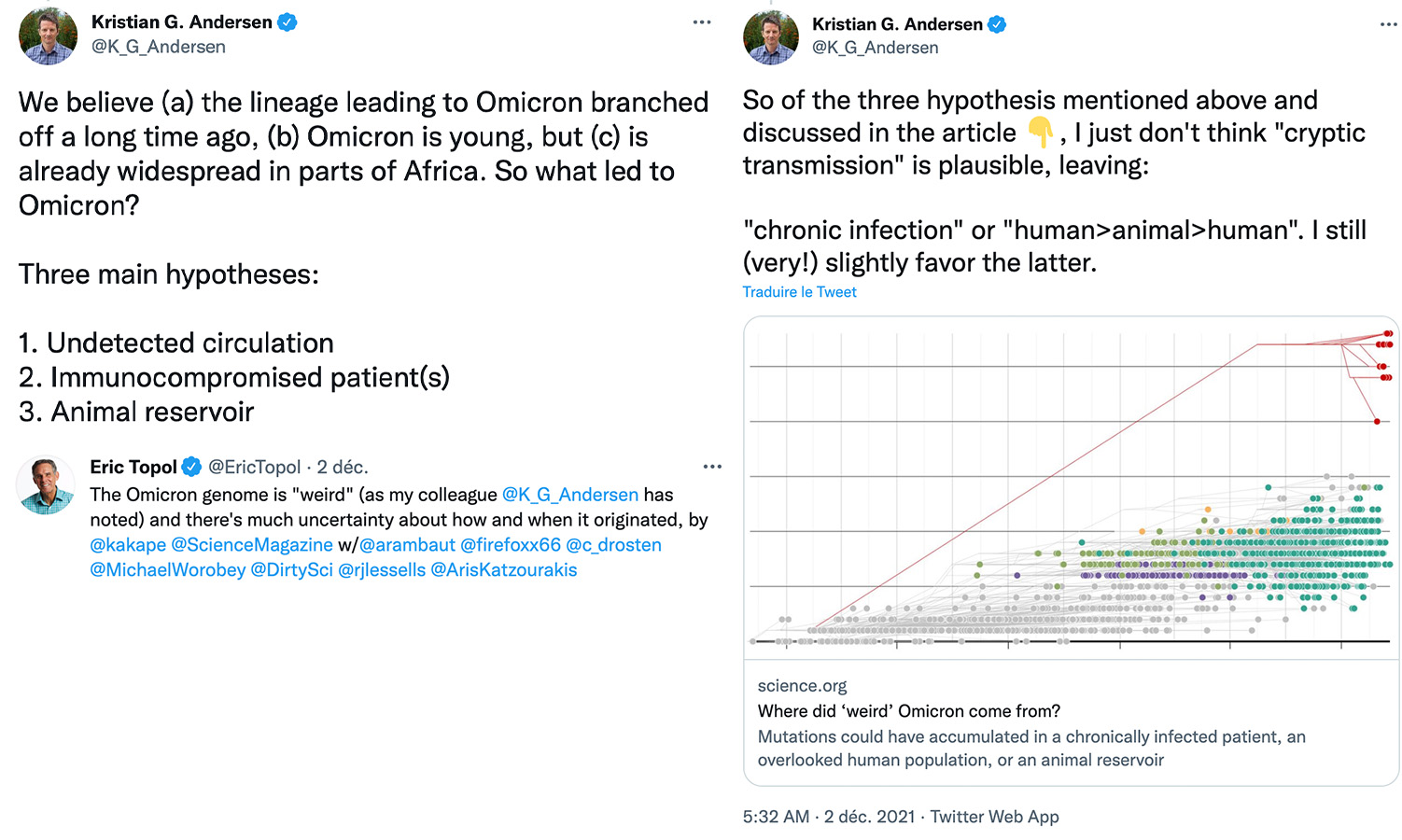The width and height of the screenshot is (1402, 840).
Task: Click "Traduire le Tweet" translate link
Action: 799,292
